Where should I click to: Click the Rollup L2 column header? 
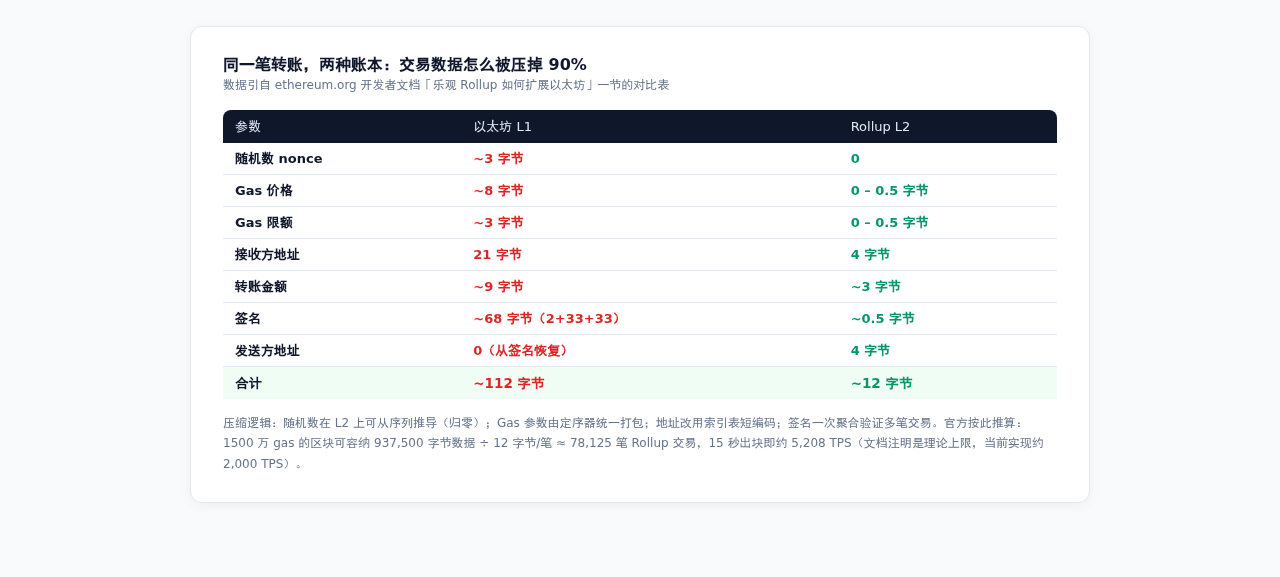[880, 127]
